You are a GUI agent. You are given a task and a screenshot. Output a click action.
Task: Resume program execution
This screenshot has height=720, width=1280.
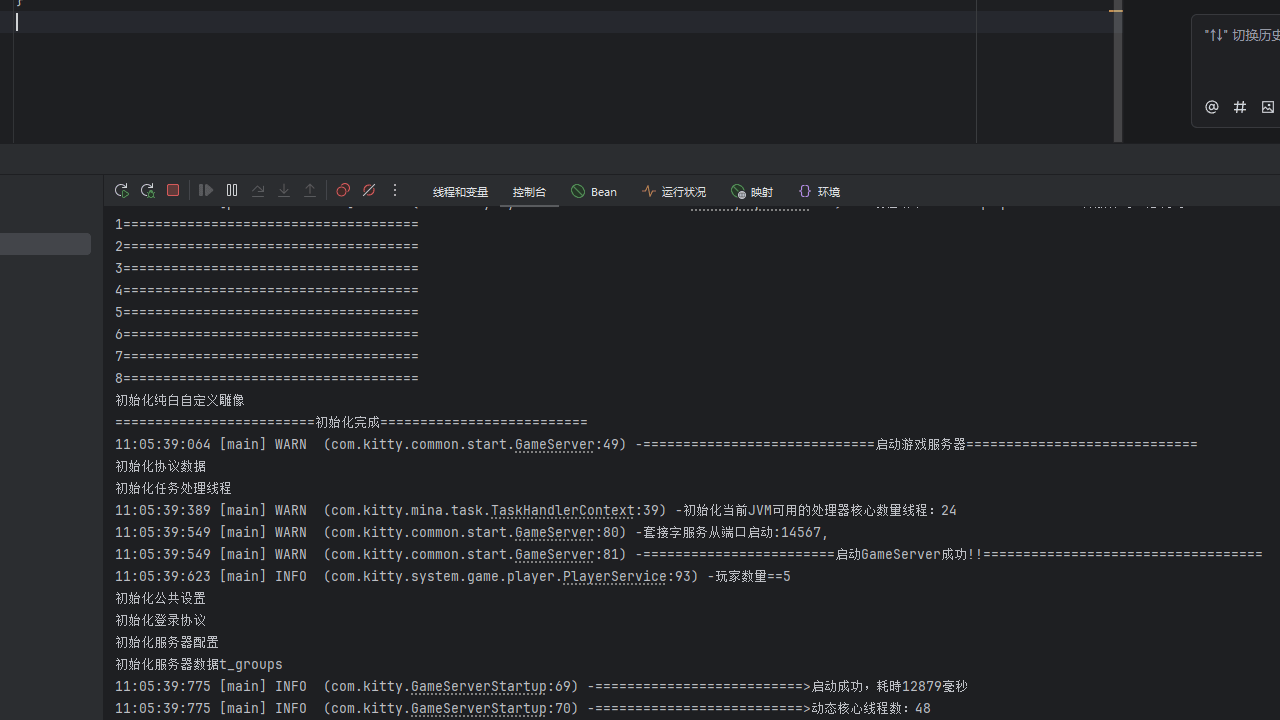[206, 191]
